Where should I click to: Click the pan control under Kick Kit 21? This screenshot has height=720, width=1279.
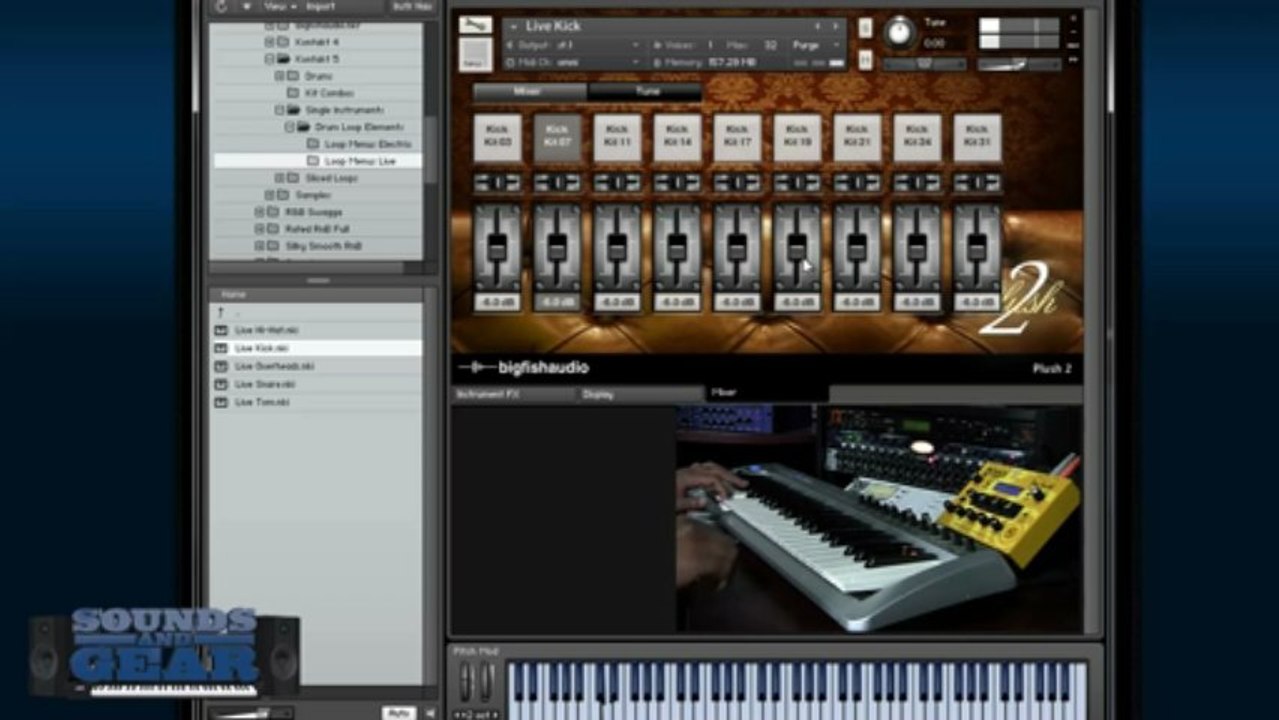(x=857, y=183)
